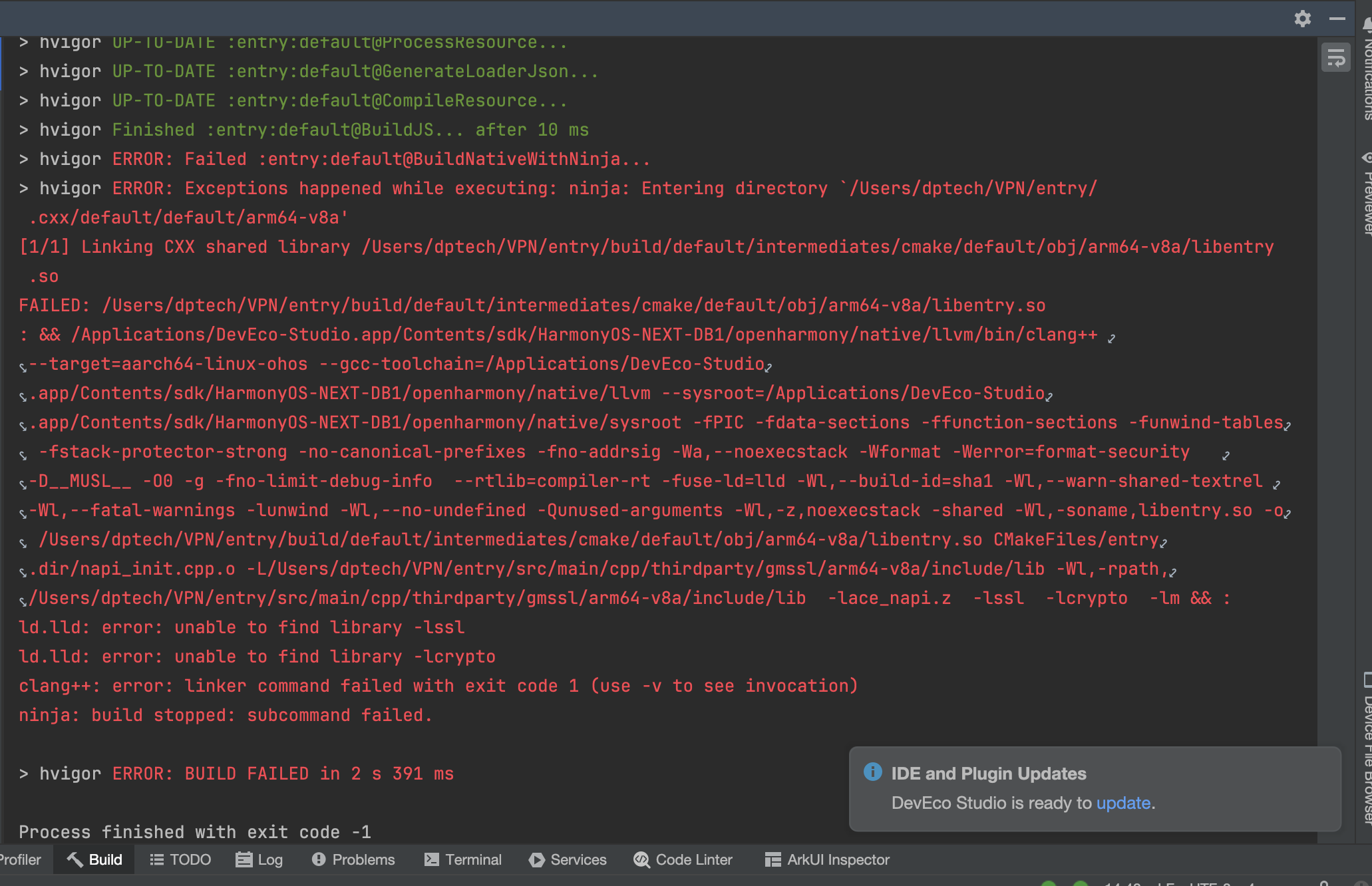Open the Problems tool tab
The height and width of the screenshot is (886, 1372).
click(353, 859)
